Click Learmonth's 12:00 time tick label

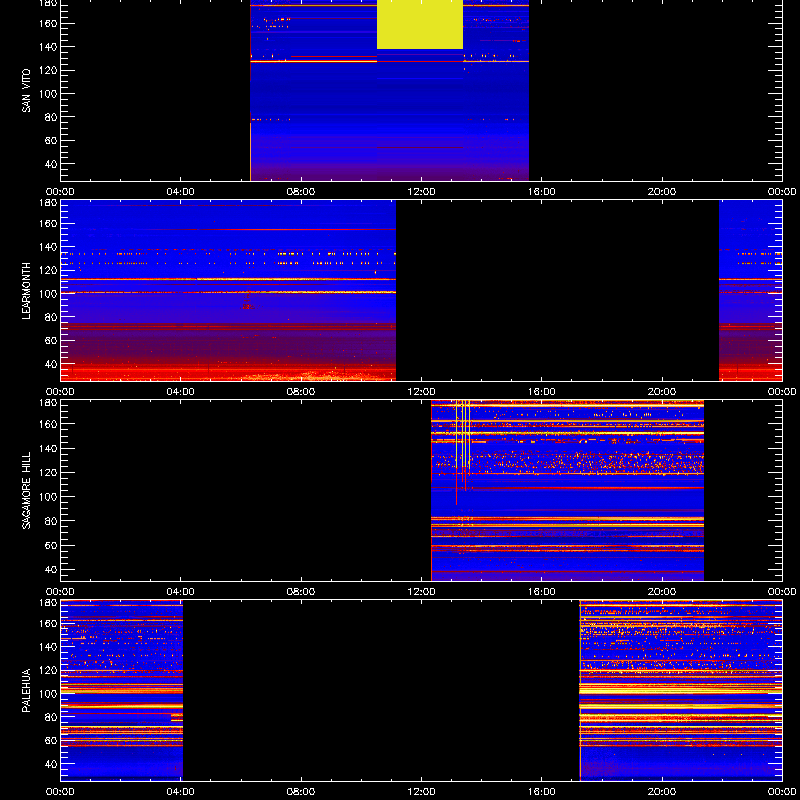pyautogui.click(x=421, y=392)
